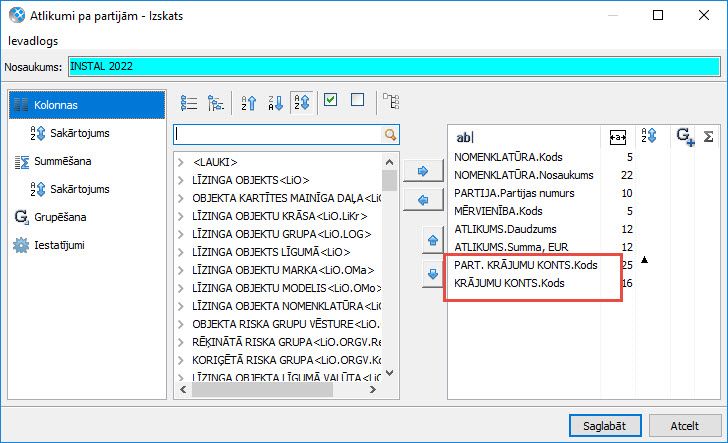Click the tree view toolbar icon

[x=215, y=103]
